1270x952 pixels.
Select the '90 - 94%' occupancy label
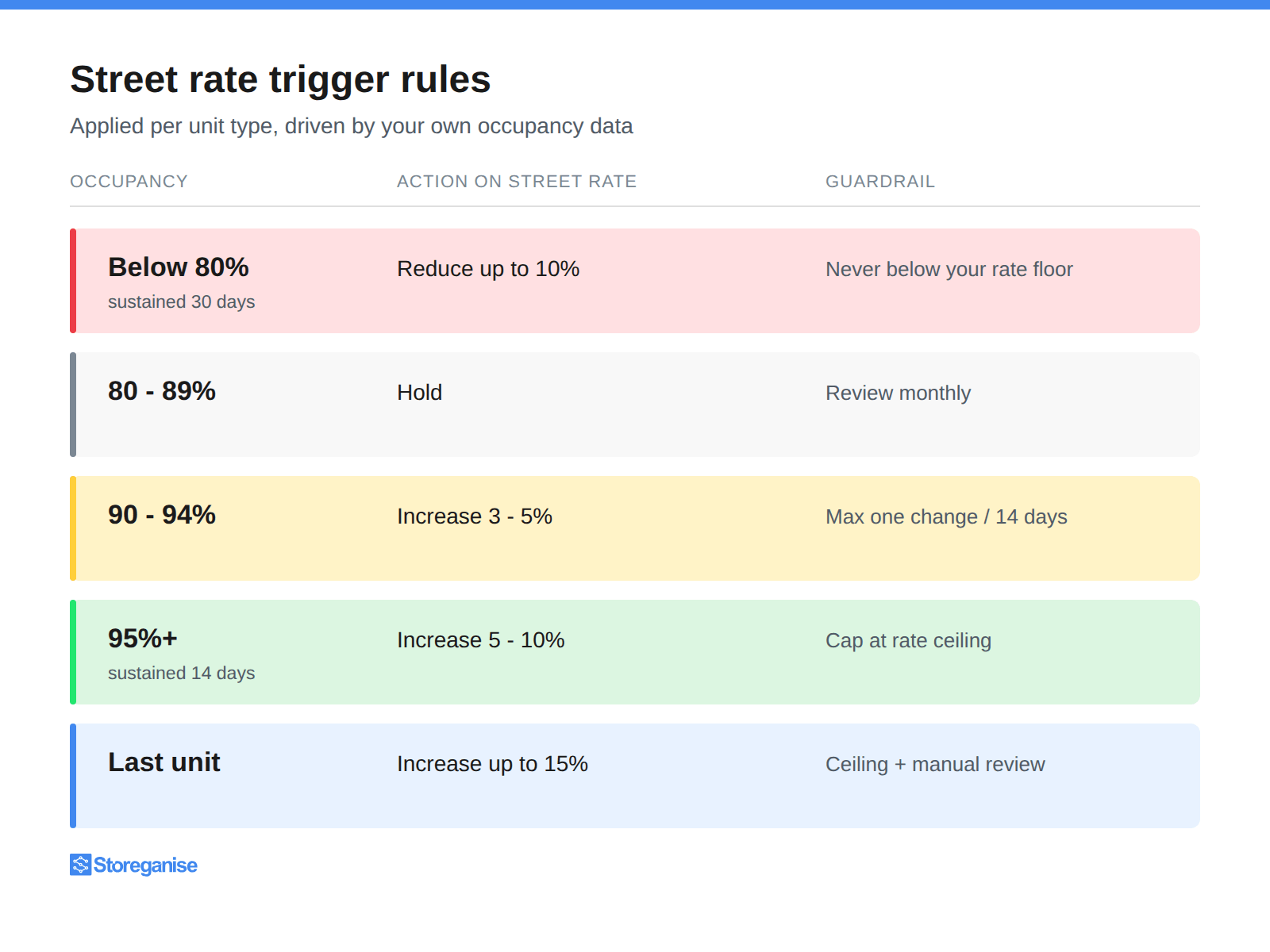[162, 515]
